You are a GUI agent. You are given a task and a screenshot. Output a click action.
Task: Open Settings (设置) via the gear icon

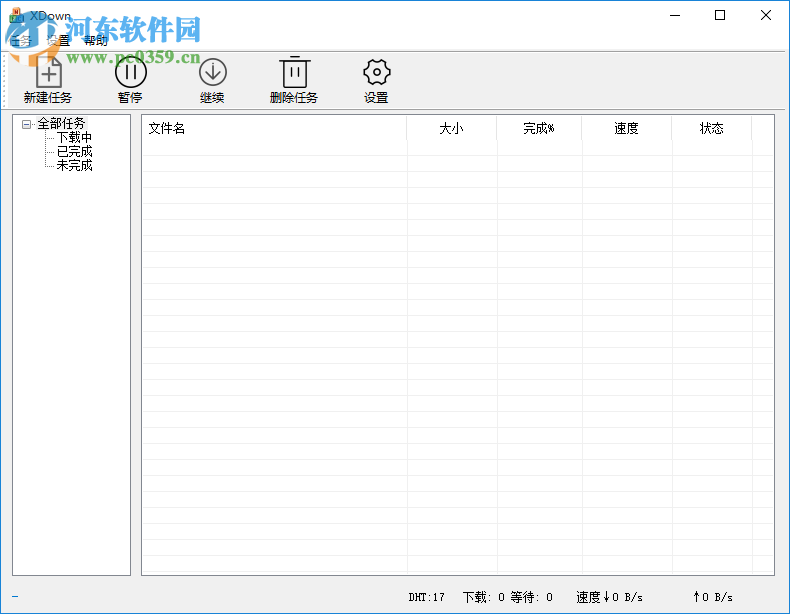(x=376, y=72)
